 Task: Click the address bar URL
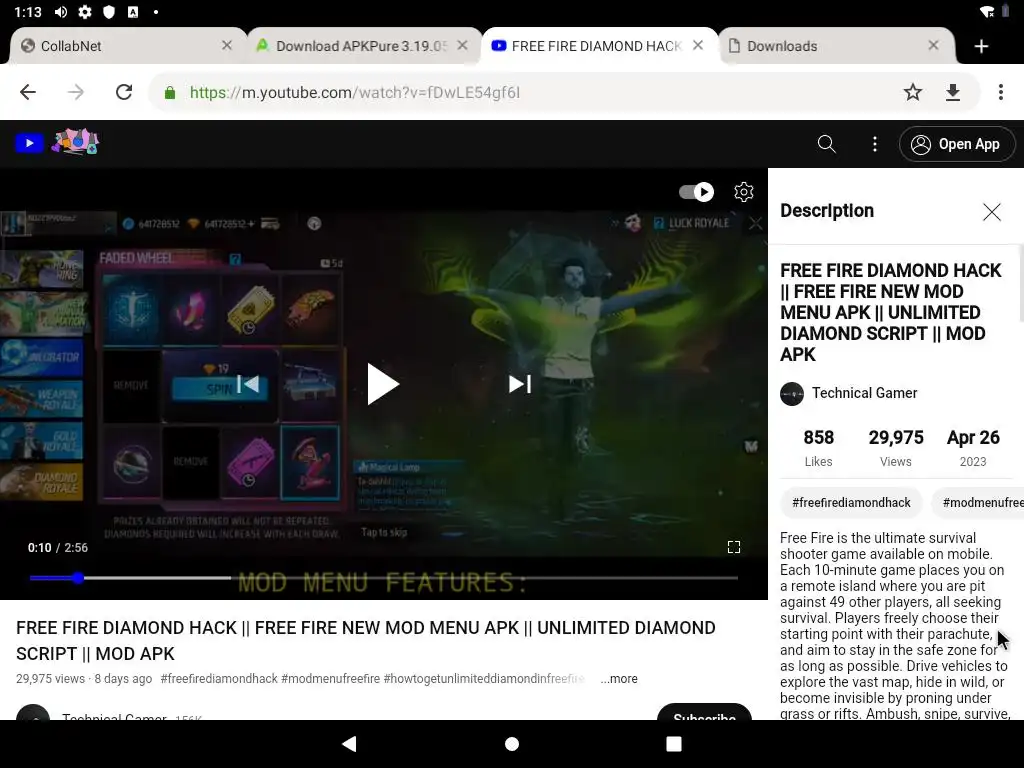[355, 93]
